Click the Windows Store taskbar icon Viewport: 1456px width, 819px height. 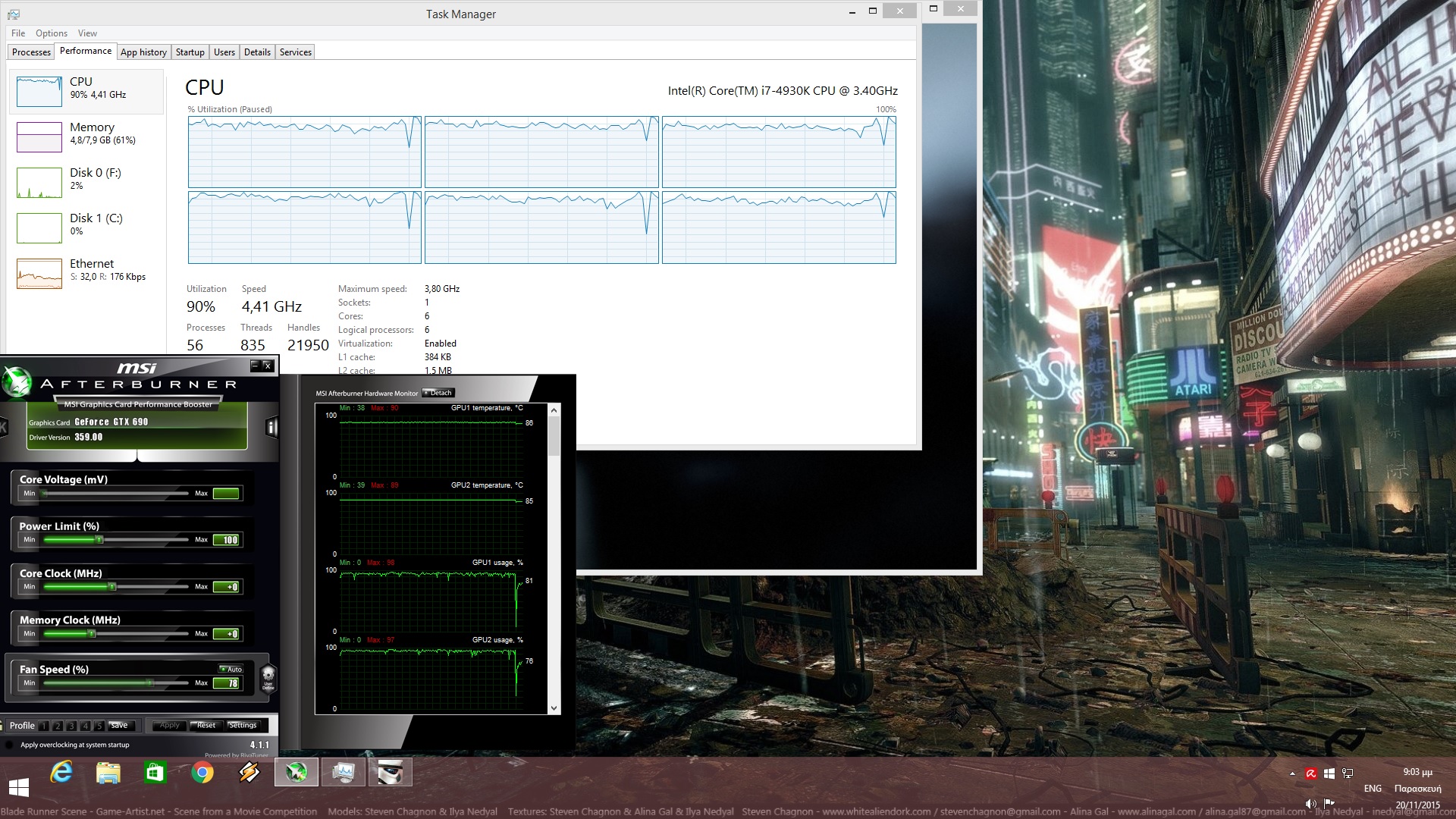point(155,773)
